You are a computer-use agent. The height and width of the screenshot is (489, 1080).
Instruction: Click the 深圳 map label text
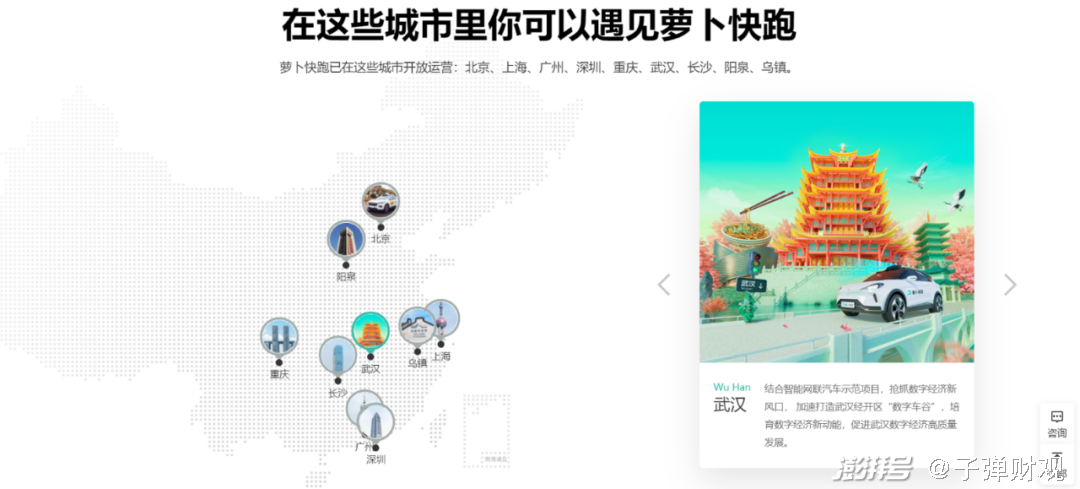(376, 459)
